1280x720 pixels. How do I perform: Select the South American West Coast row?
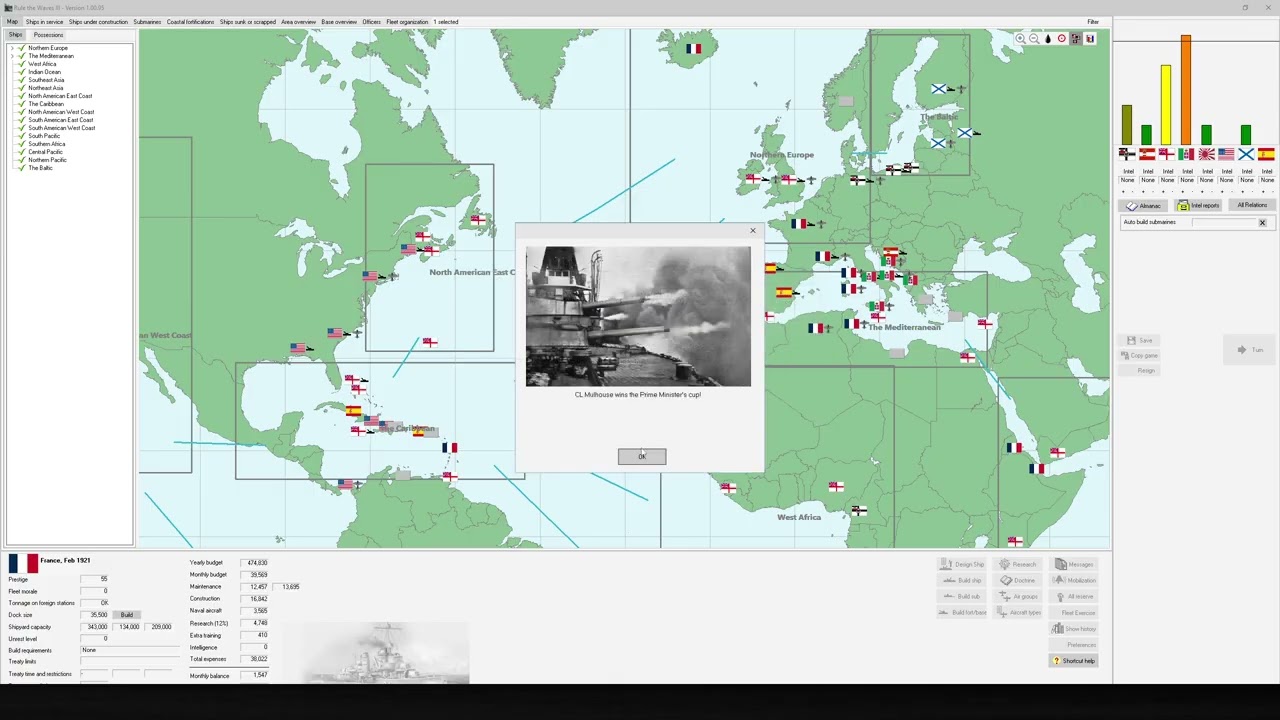62,128
